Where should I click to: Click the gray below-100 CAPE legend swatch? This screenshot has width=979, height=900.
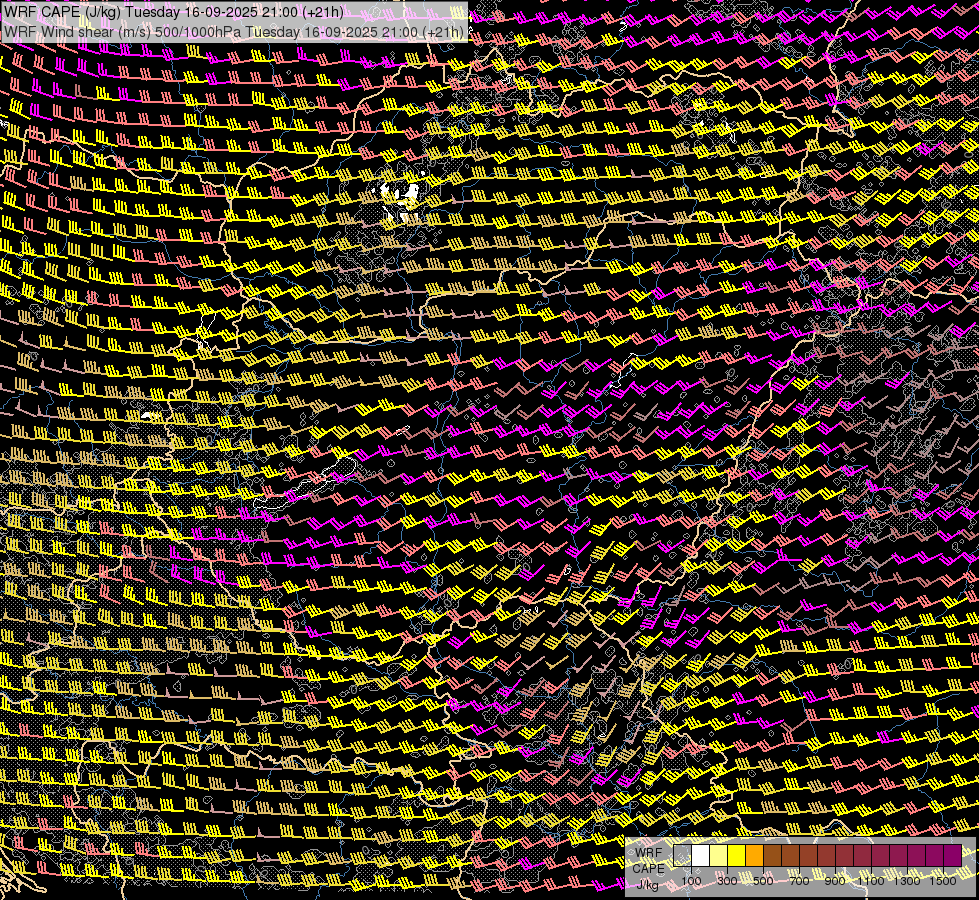(682, 856)
